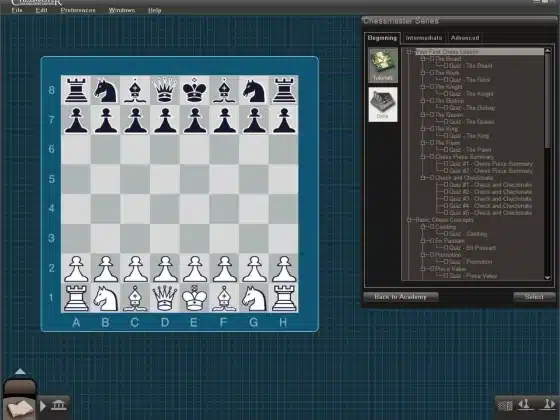Collapse The Pawn lesson node

423,142
